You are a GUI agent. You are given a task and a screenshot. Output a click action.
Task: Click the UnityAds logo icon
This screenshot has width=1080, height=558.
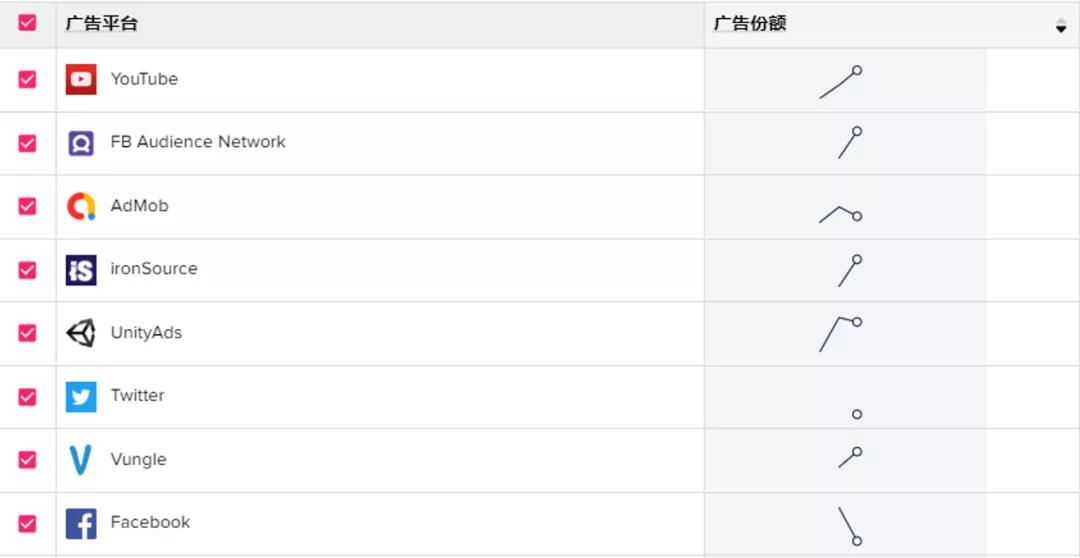pyautogui.click(x=81, y=333)
